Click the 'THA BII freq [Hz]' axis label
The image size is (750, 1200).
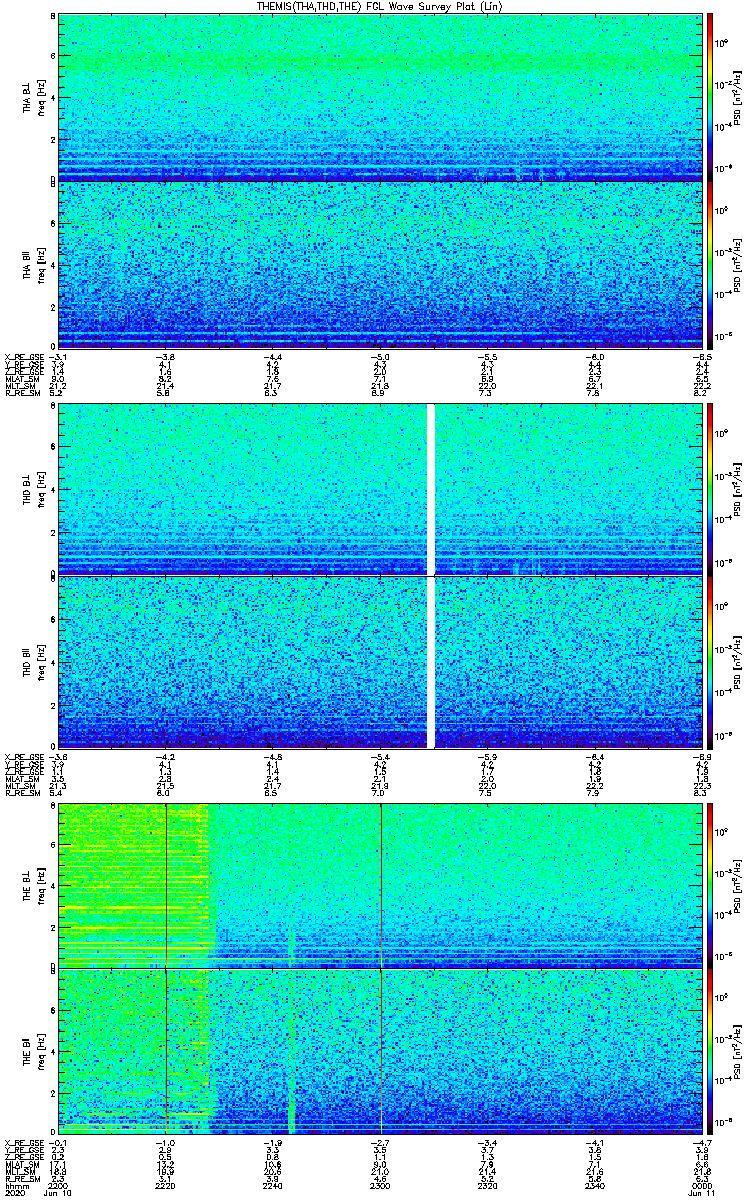tap(33, 264)
